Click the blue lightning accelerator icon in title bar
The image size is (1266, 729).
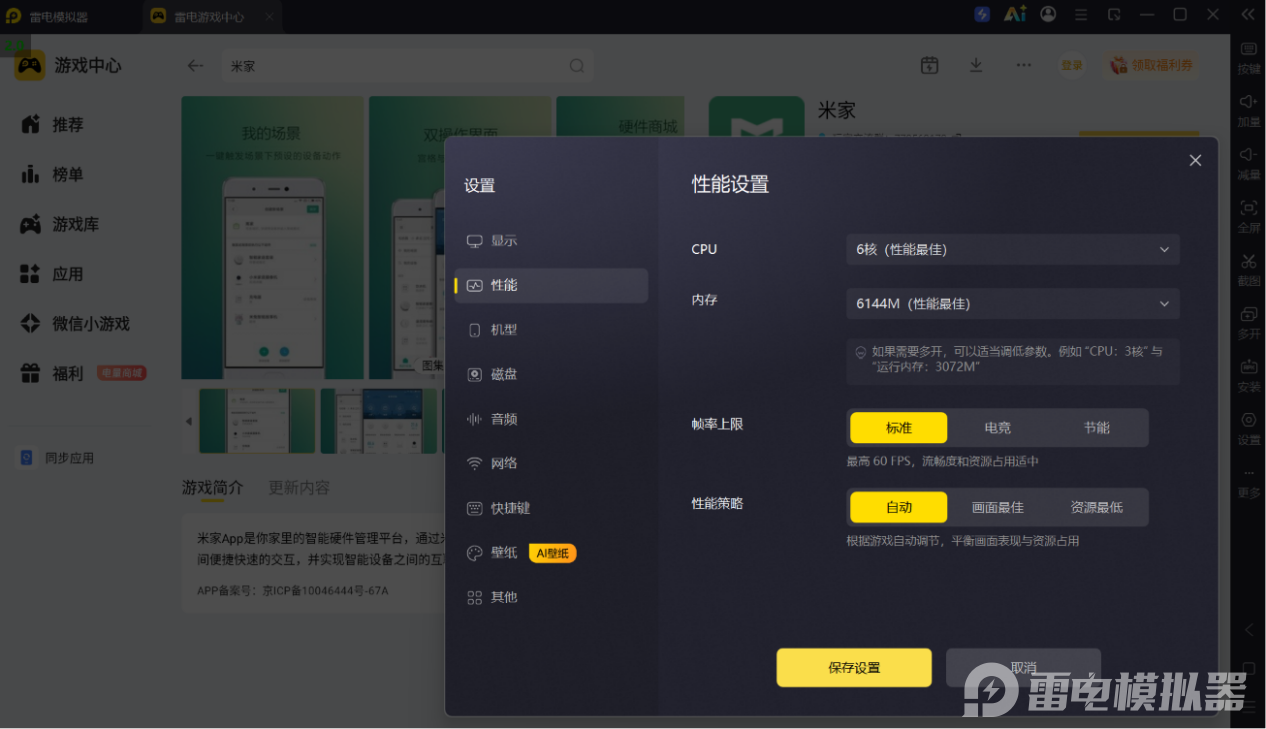point(982,14)
